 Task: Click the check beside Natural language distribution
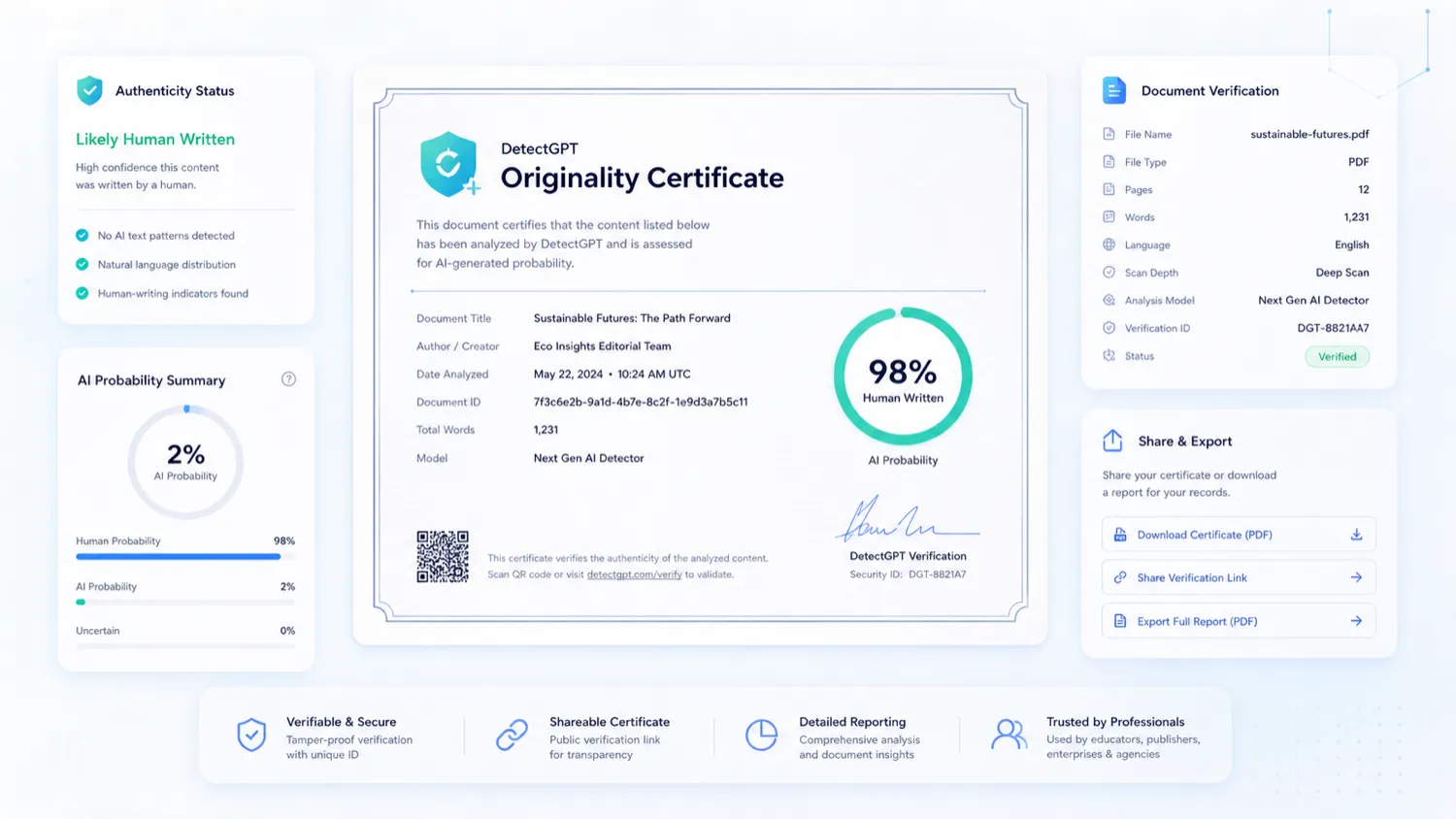[x=82, y=264]
